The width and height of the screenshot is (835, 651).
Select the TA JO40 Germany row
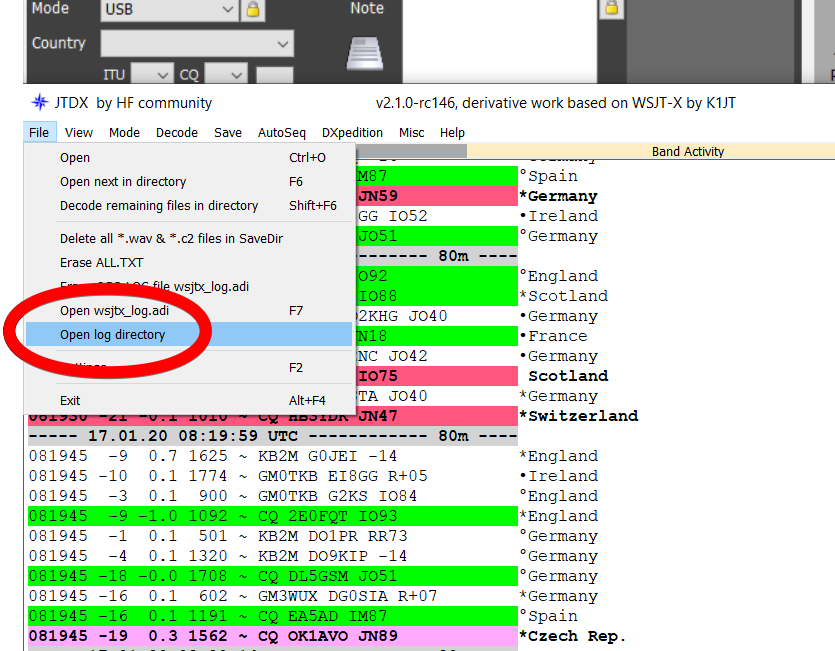click(x=437, y=396)
